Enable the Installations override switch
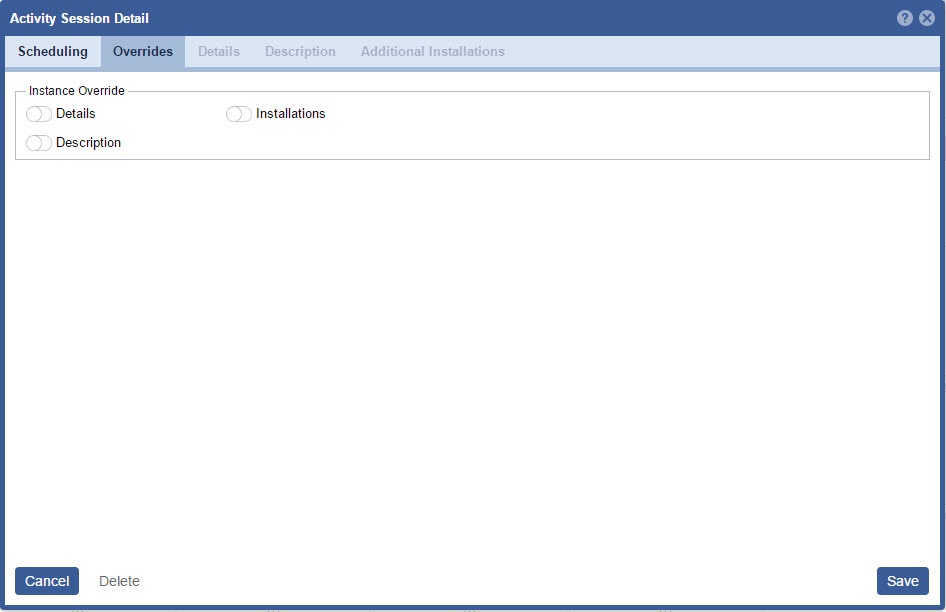 pos(239,114)
